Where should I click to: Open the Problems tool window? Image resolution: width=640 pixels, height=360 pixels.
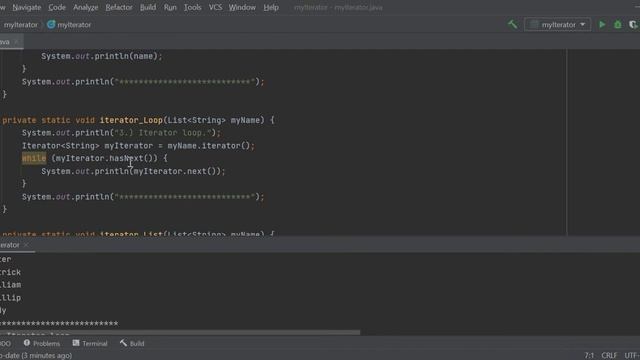[x=42, y=344]
